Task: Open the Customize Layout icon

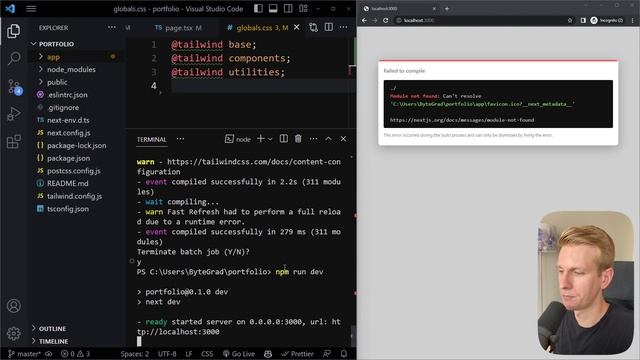Action: (x=303, y=9)
